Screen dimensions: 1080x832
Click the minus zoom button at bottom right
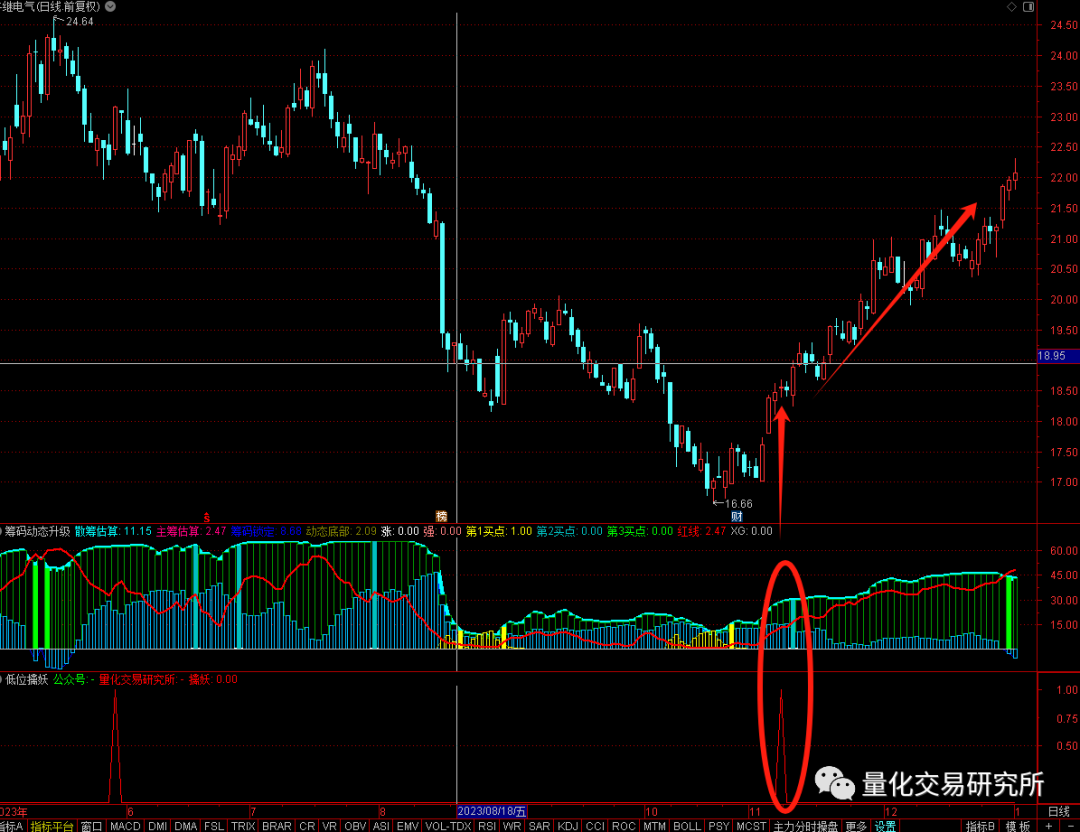click(1072, 826)
